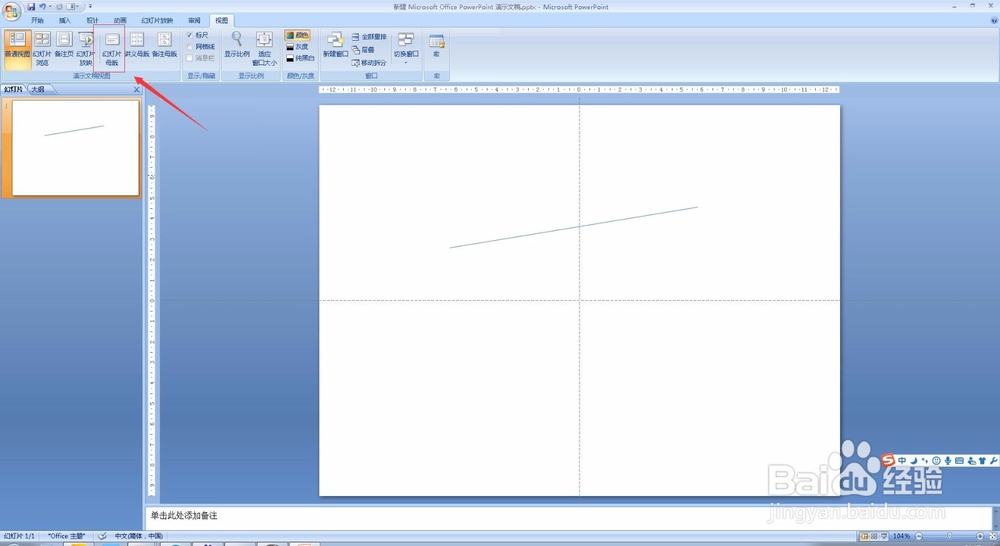Image resolution: width=1000 pixels, height=546 pixels.
Task: Click 全部重排 (Arrange All)
Action: pos(369,37)
